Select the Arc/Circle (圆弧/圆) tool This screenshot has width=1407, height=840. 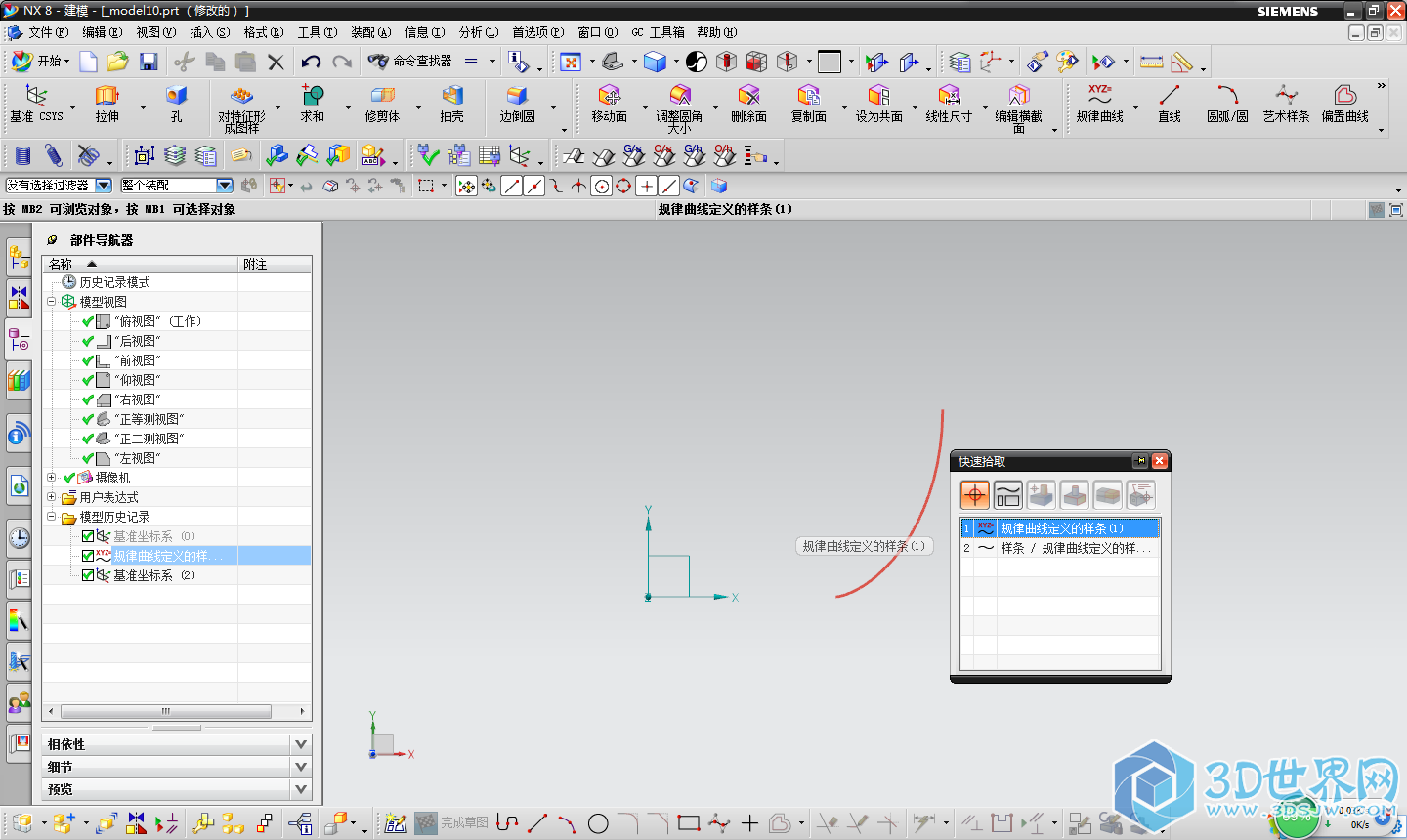1227,103
